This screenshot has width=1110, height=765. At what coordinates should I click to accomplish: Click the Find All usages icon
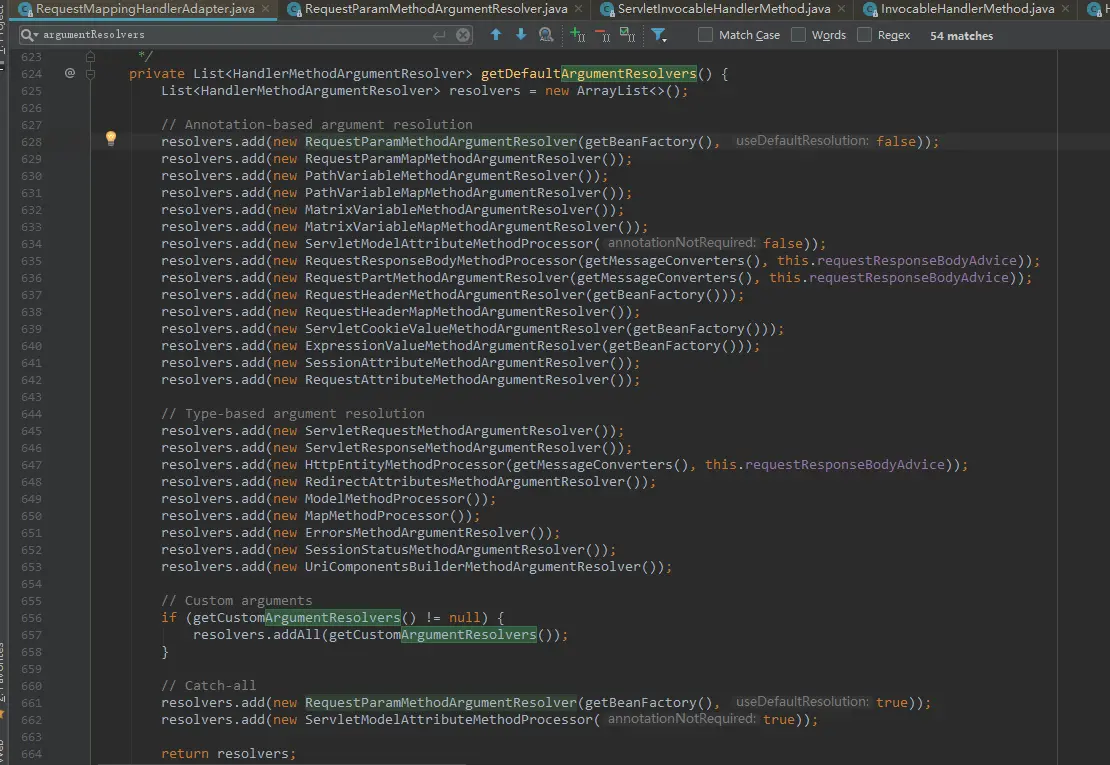[x=546, y=35]
